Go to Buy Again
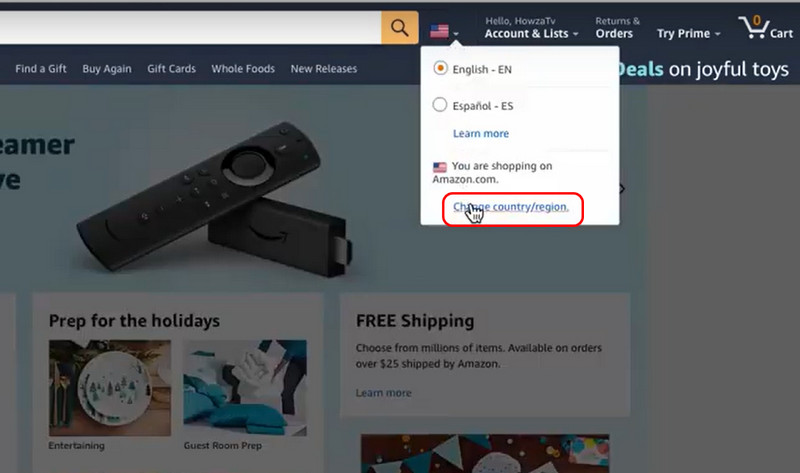This screenshot has width=800, height=473. point(107,69)
